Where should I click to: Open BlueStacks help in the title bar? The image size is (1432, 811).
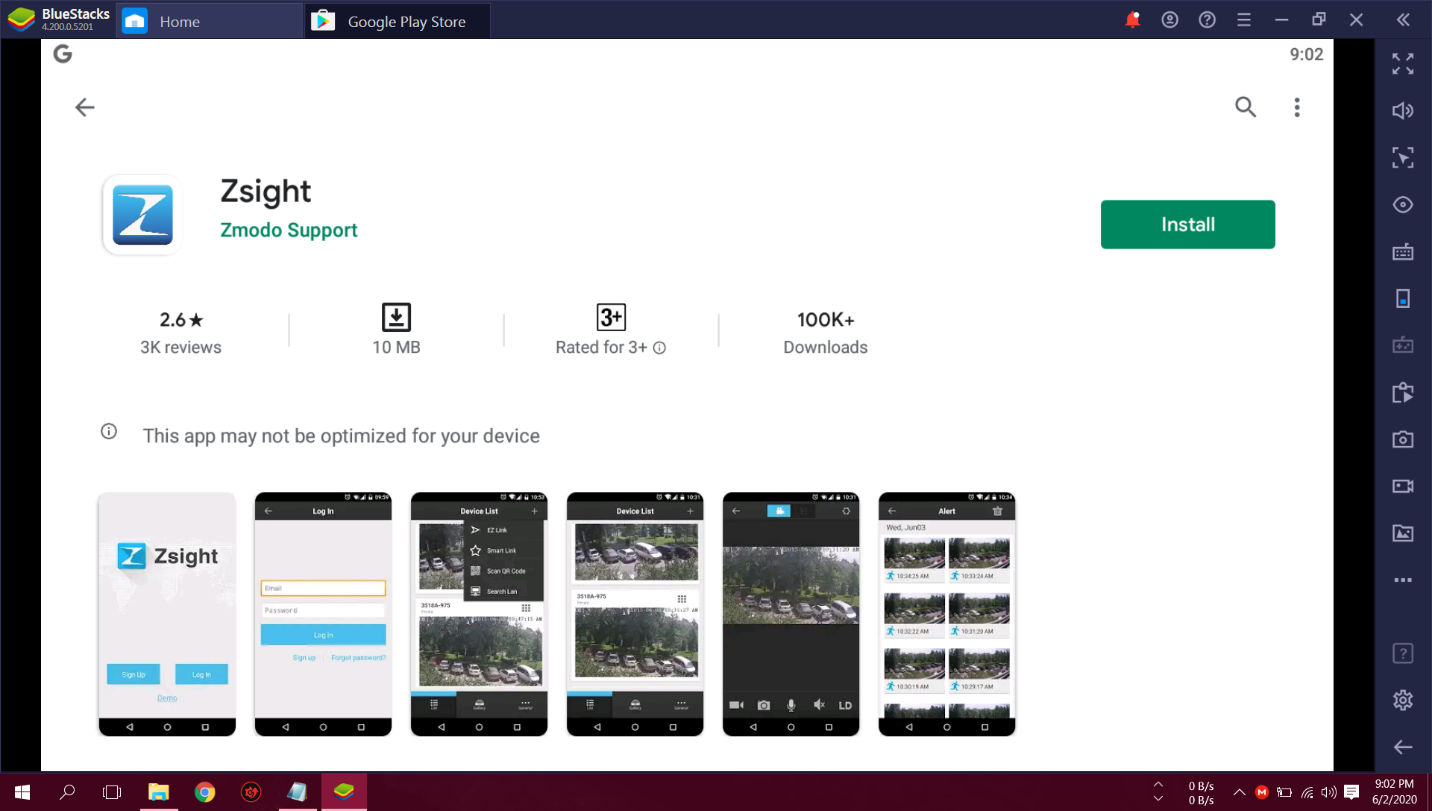pyautogui.click(x=1207, y=20)
